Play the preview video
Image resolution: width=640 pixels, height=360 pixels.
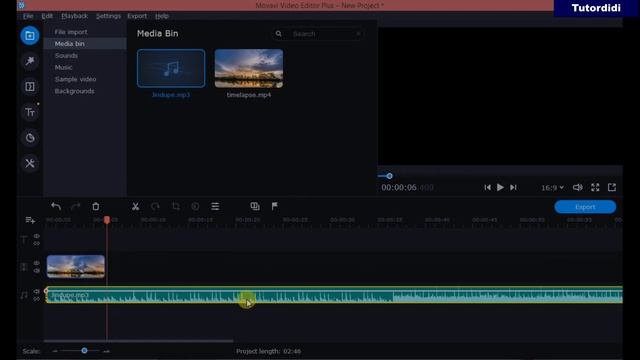tap(500, 187)
